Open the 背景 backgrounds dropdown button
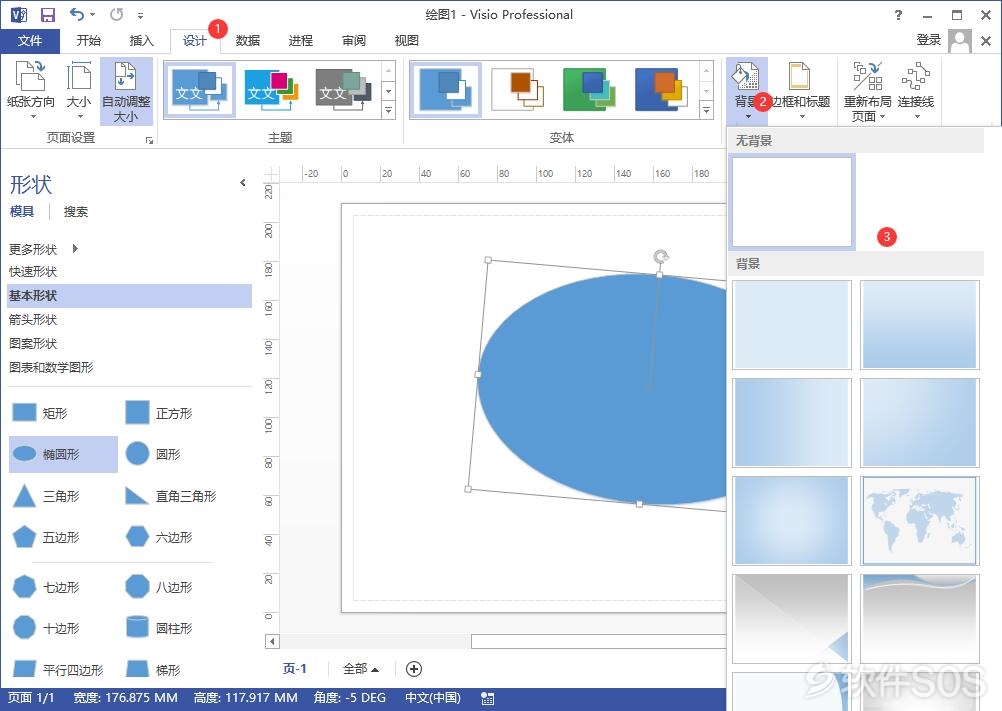The image size is (1002, 711). click(747, 91)
